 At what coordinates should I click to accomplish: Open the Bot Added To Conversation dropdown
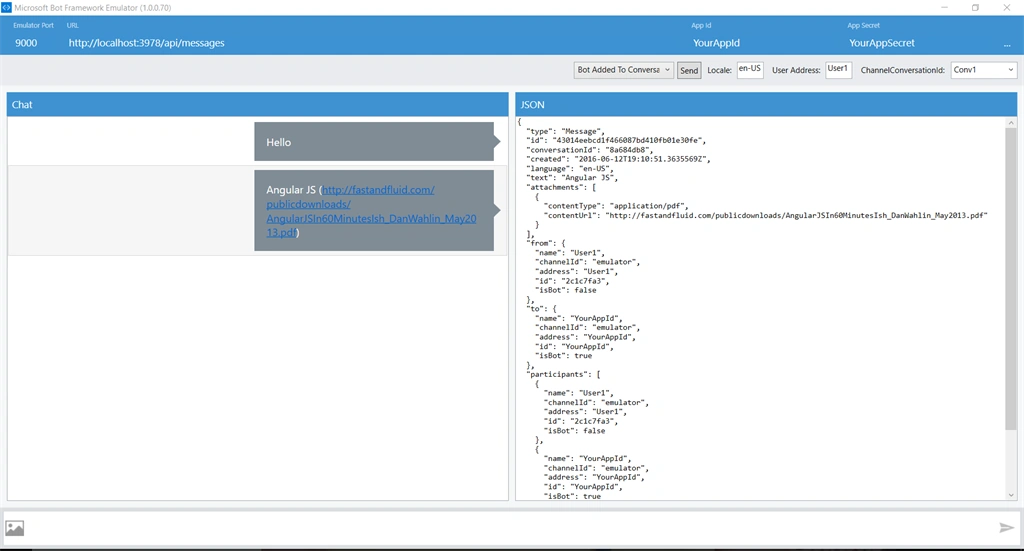pyautogui.click(x=623, y=70)
